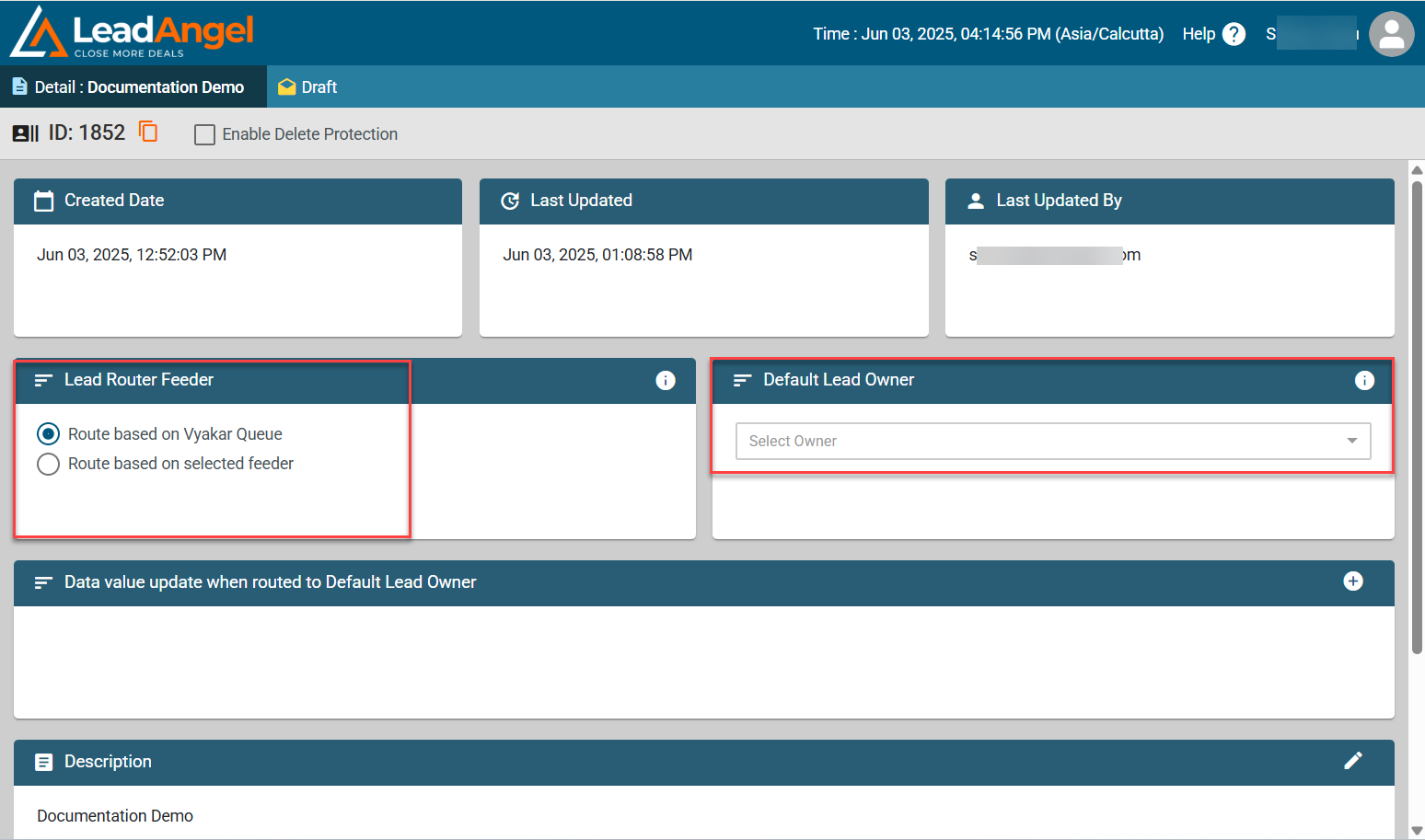This screenshot has height=840, width=1425.
Task: Switch to the Draft tab
Action: pyautogui.click(x=308, y=87)
